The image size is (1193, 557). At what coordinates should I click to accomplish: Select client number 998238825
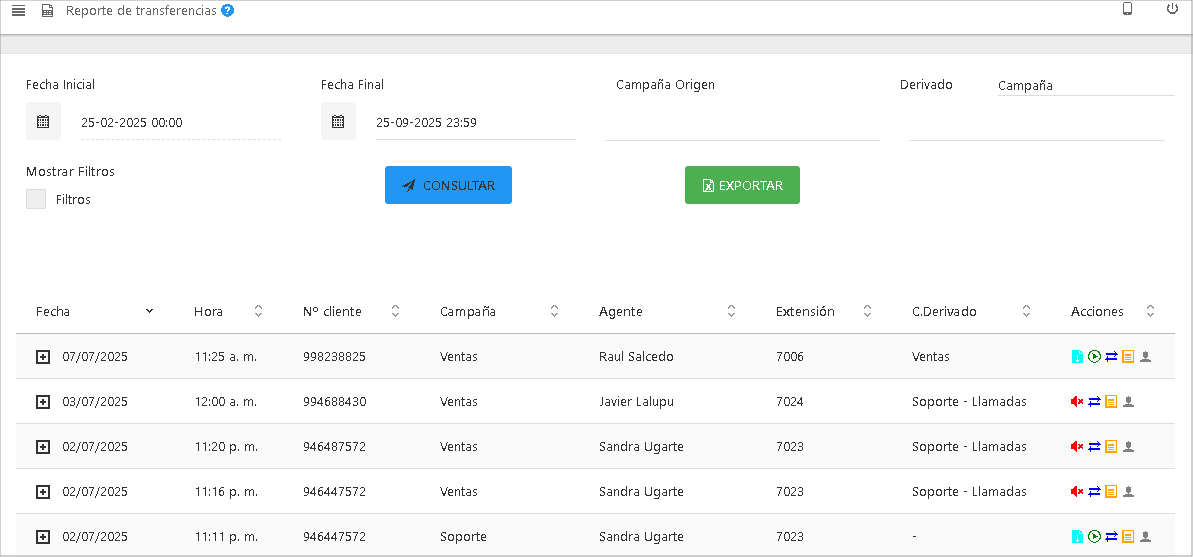334,357
